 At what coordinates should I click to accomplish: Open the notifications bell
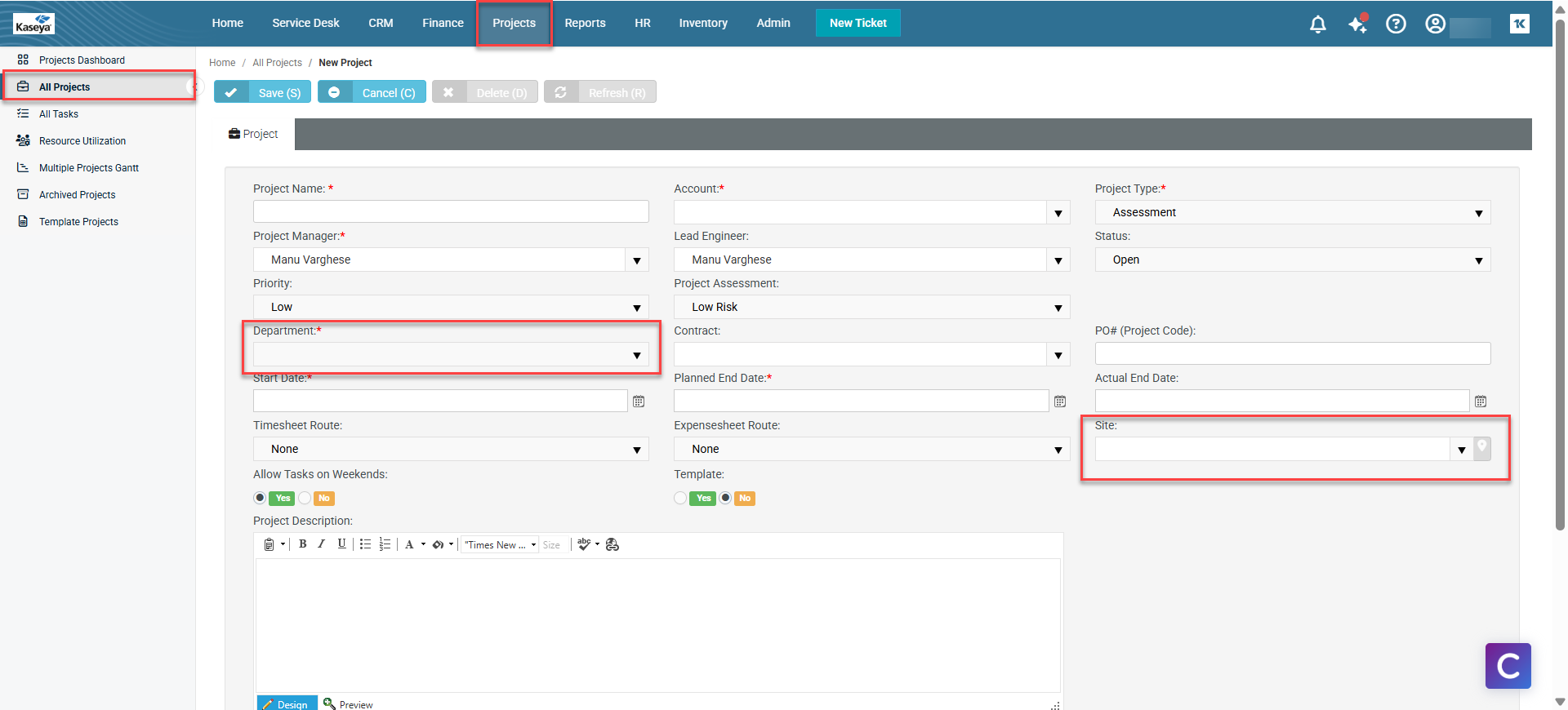click(1317, 24)
